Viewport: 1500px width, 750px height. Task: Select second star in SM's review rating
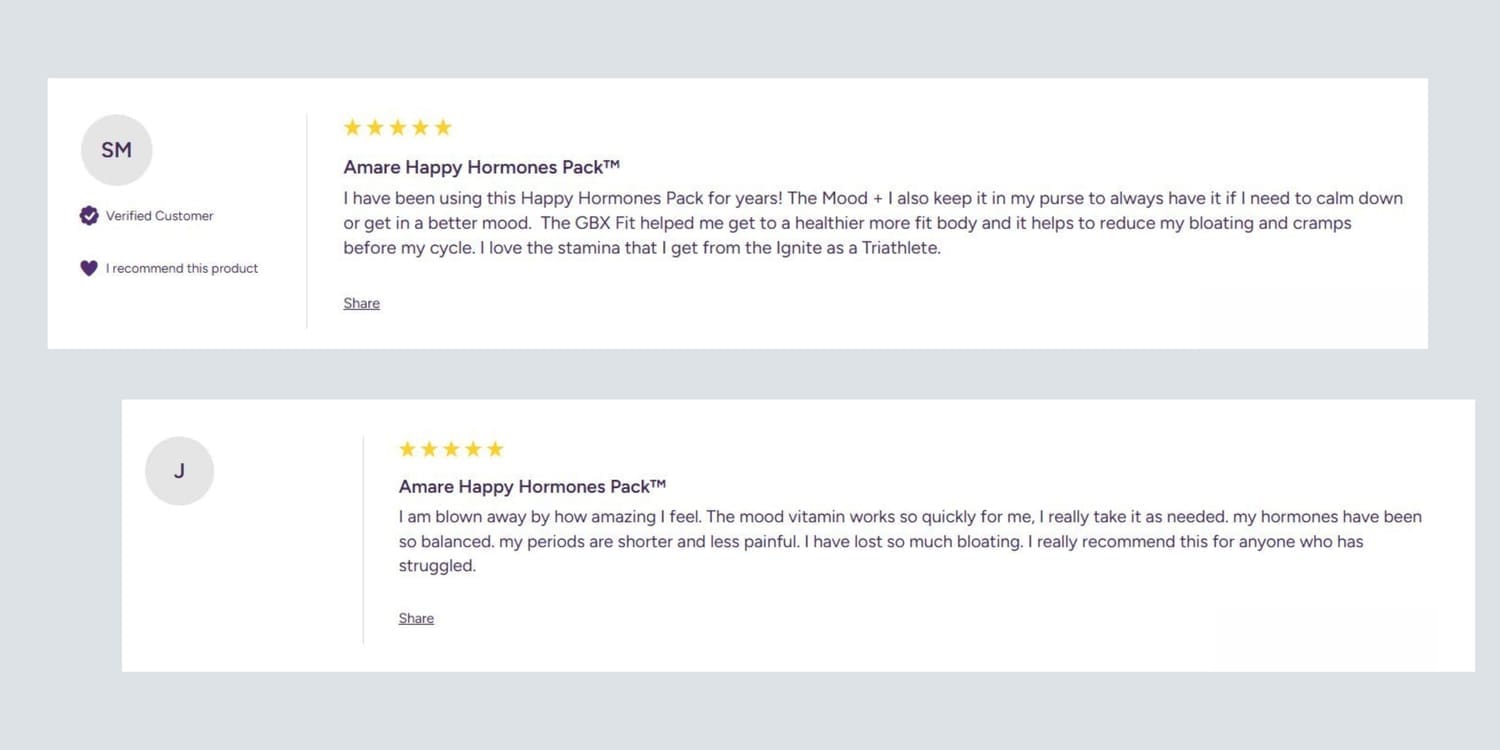(375, 127)
